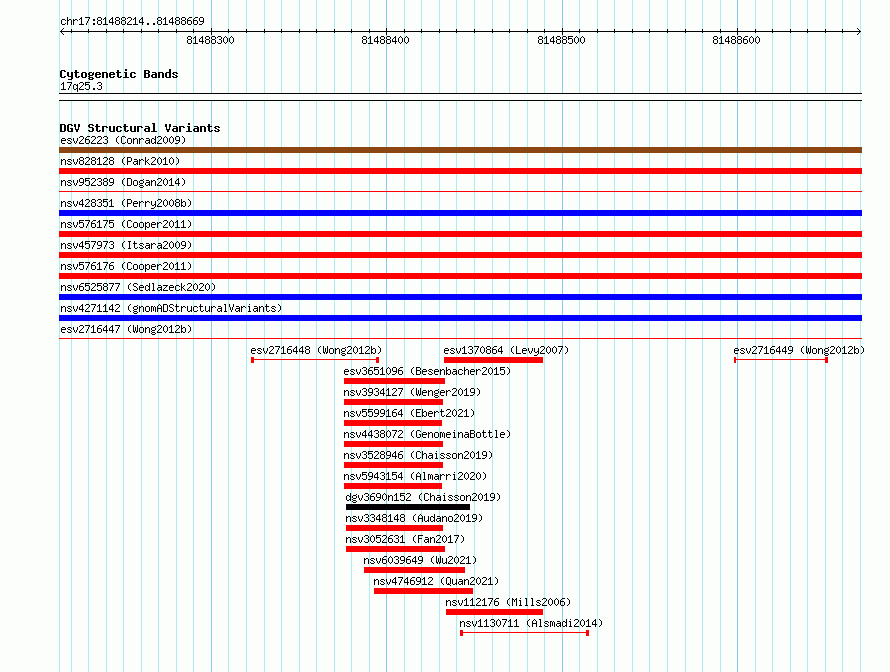This screenshot has height=672, width=890.
Task: Open nsv457973 (Itsara2009) label
Action: 126,245
